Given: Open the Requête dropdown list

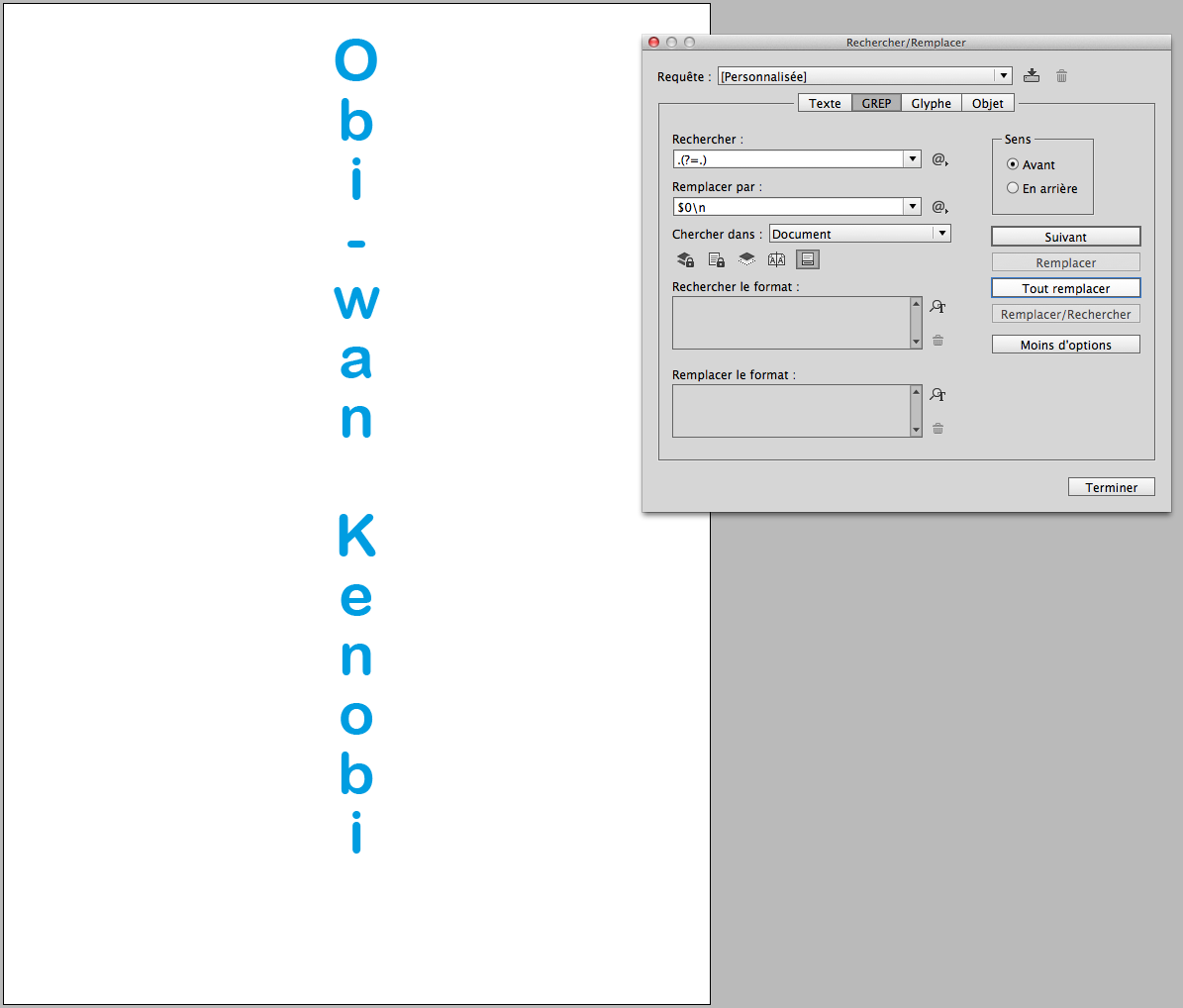Looking at the screenshot, I should (x=864, y=76).
